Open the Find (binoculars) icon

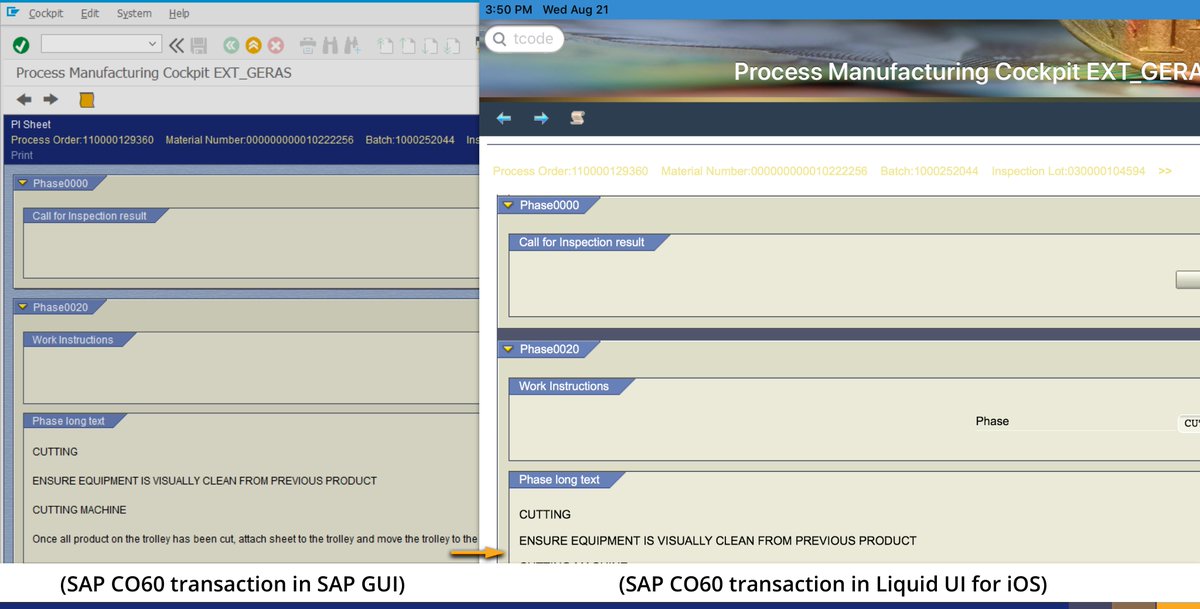331,43
